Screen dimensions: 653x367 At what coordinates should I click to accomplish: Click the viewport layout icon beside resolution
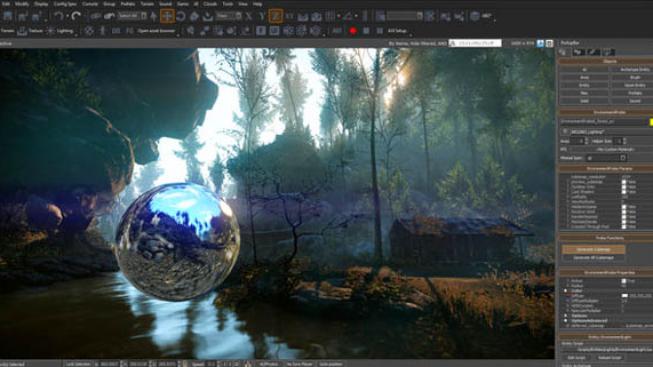pos(549,43)
